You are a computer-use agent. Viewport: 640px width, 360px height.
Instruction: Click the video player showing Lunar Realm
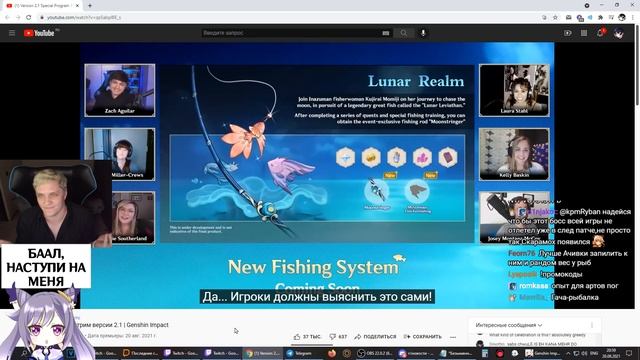tap(317, 176)
